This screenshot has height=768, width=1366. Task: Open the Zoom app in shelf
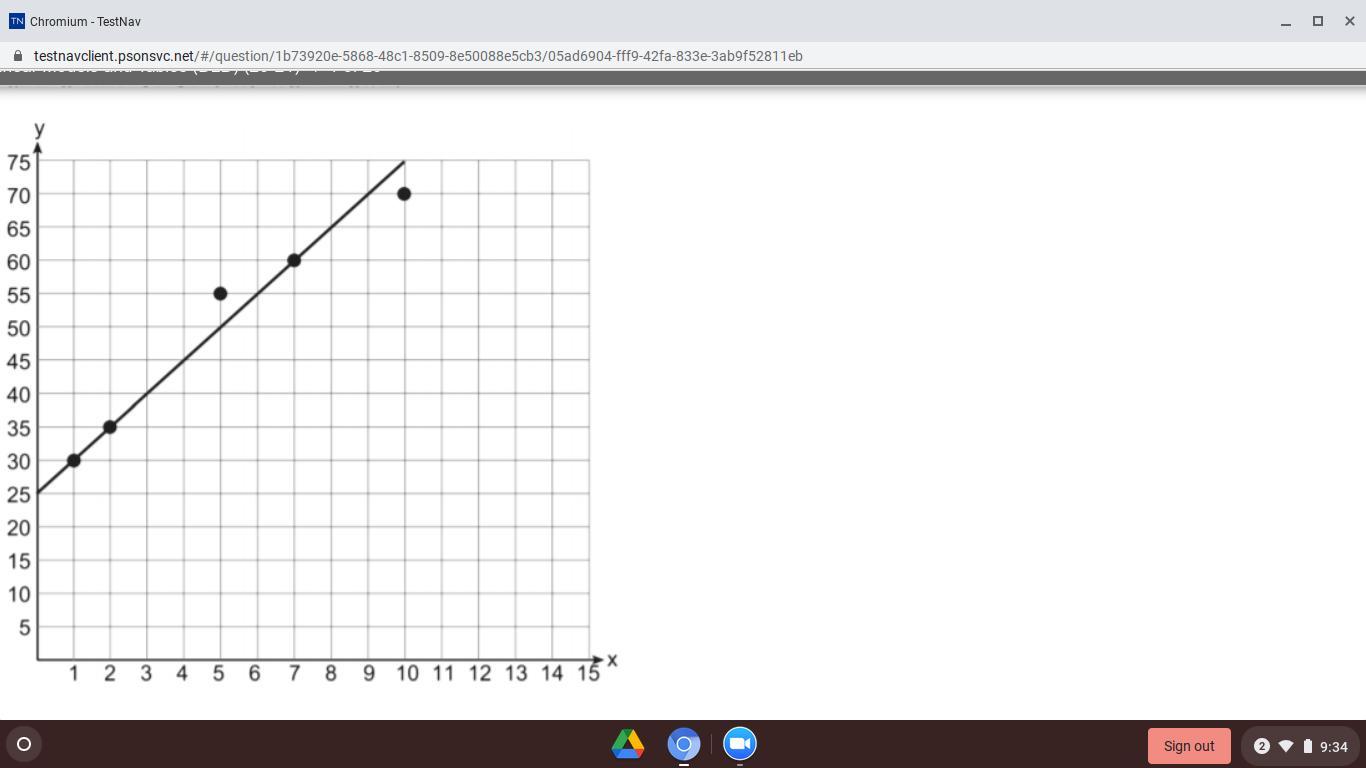coord(740,744)
